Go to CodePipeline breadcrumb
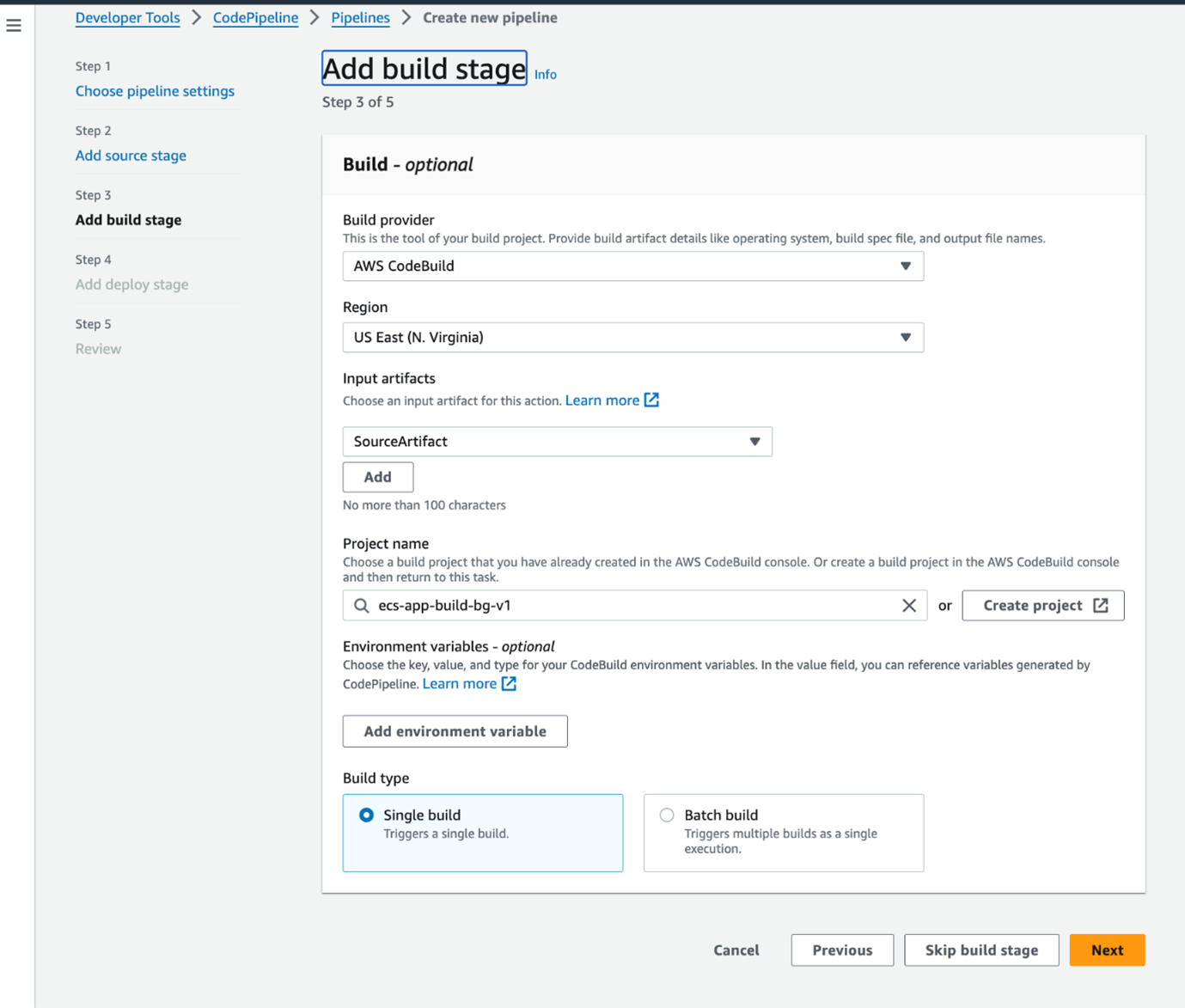Screen dimensions: 1185x1008 click(255, 18)
